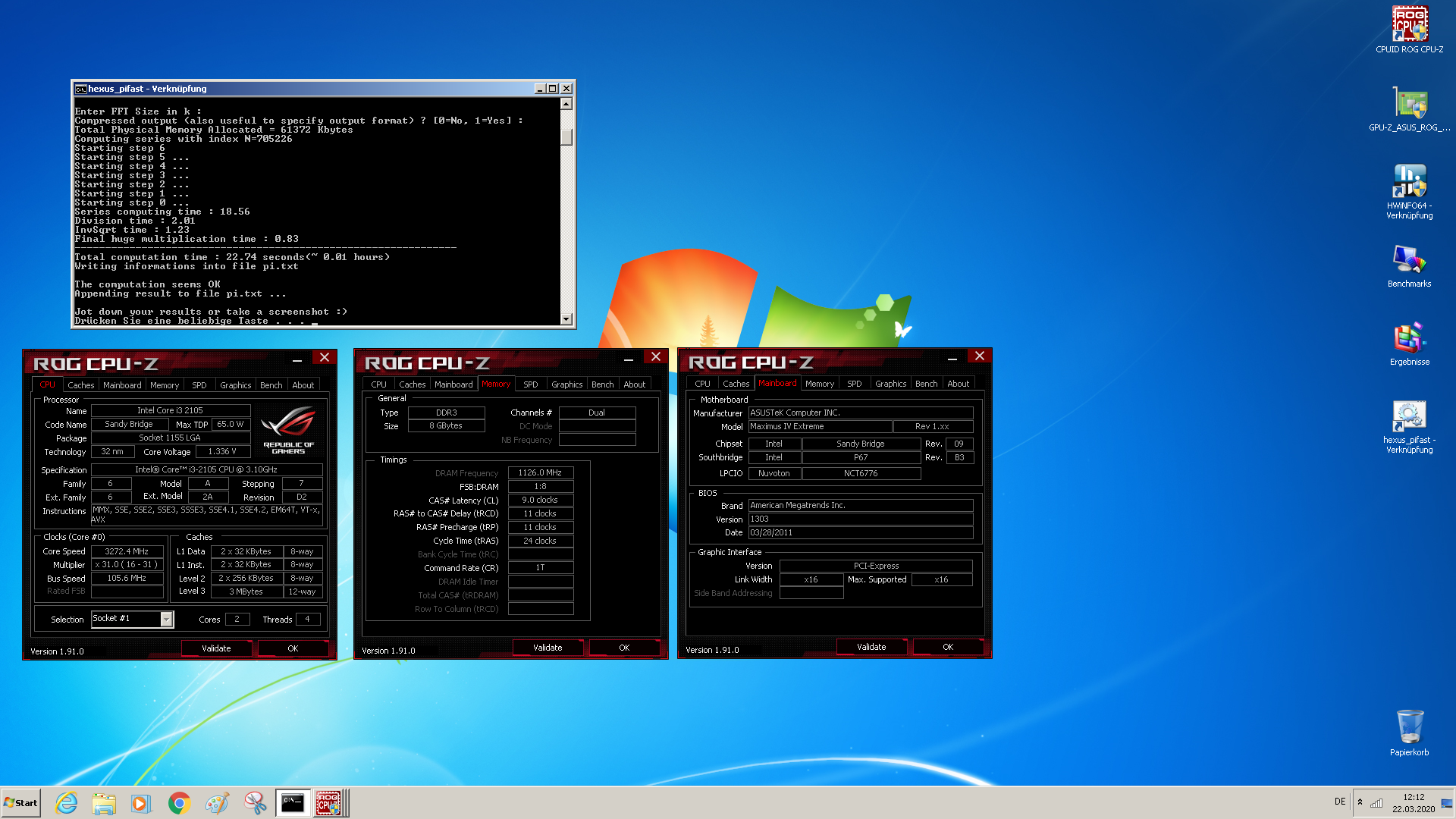Screen dimensions: 1456x819
Task: Click the DE language indicator in taskbar
Action: 1340,802
